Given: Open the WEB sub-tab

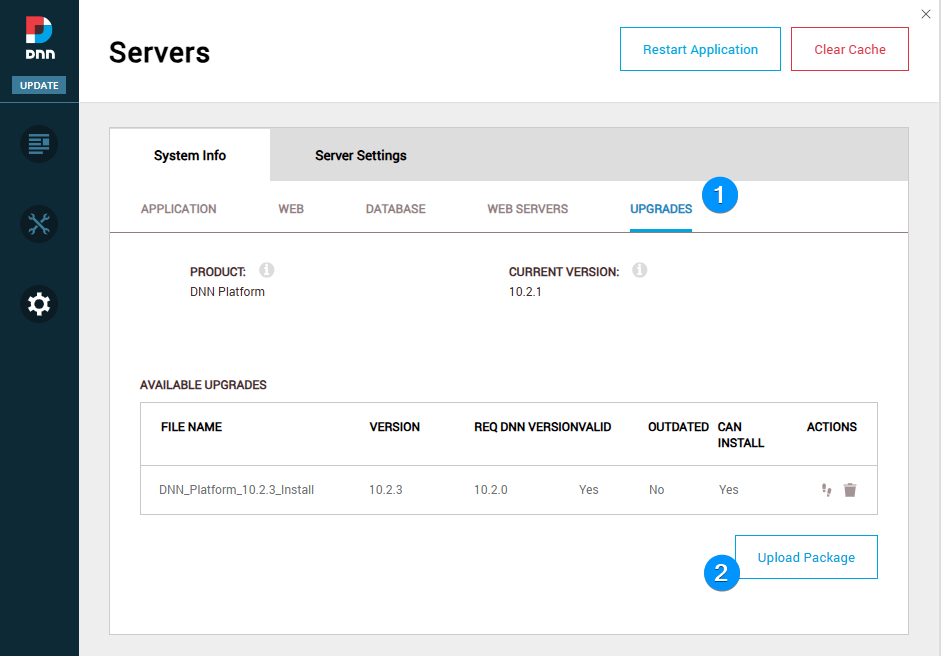Looking at the screenshot, I should 291,209.
